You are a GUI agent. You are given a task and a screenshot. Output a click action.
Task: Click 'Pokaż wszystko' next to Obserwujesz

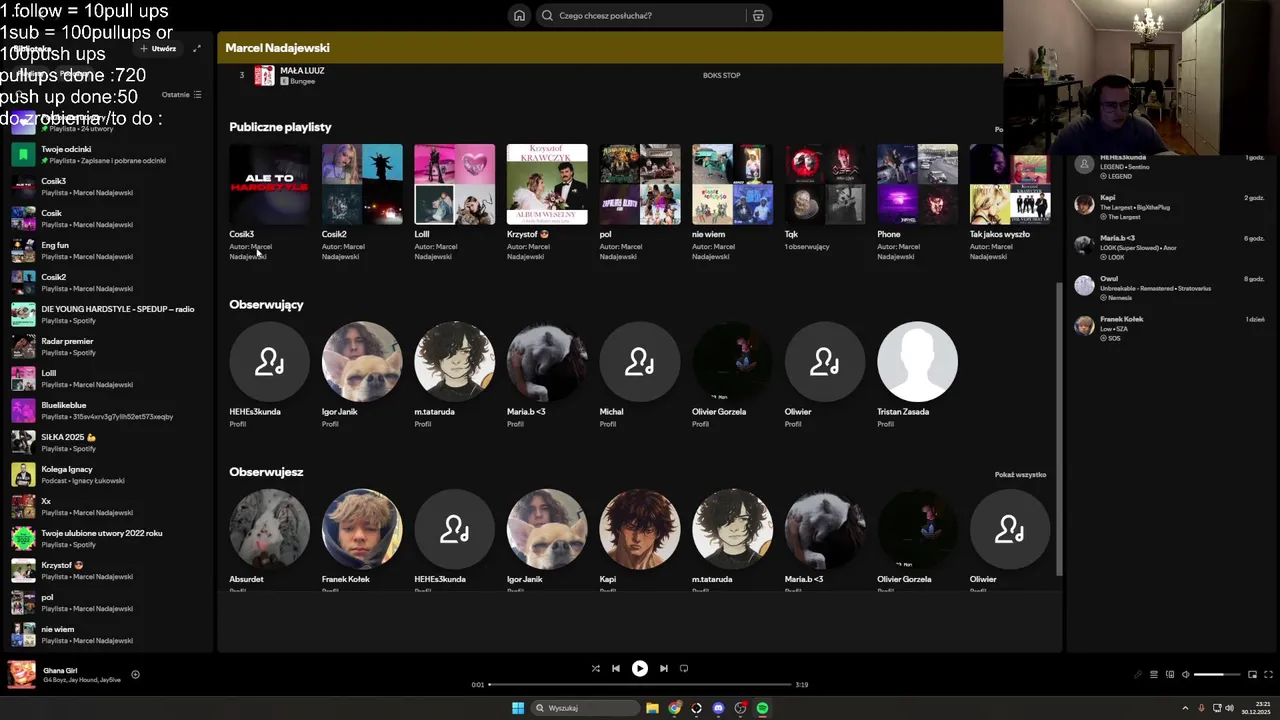[1020, 475]
